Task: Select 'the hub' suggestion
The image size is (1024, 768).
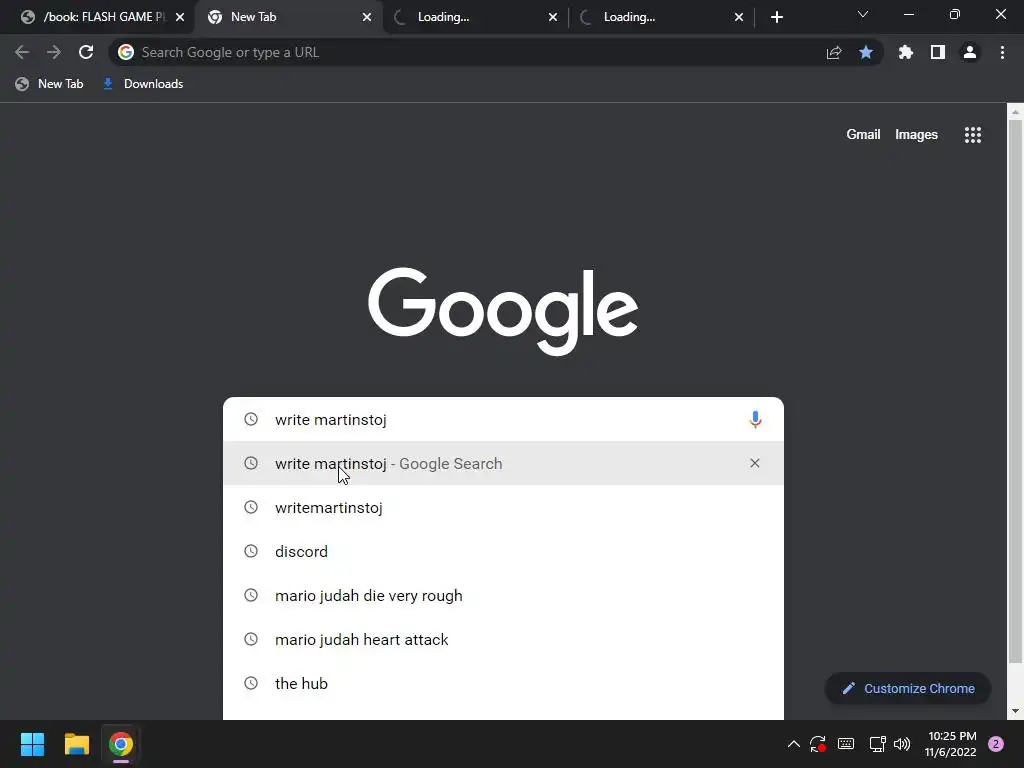Action: click(503, 683)
